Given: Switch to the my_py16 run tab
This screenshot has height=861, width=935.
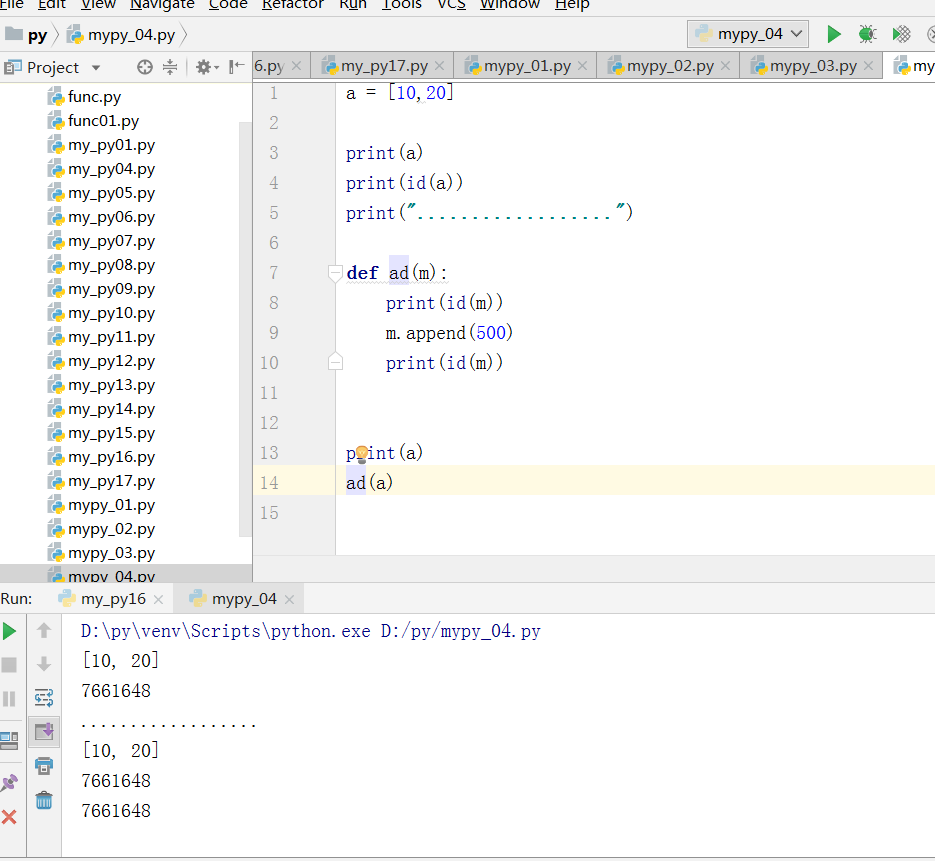Looking at the screenshot, I should point(112,599).
